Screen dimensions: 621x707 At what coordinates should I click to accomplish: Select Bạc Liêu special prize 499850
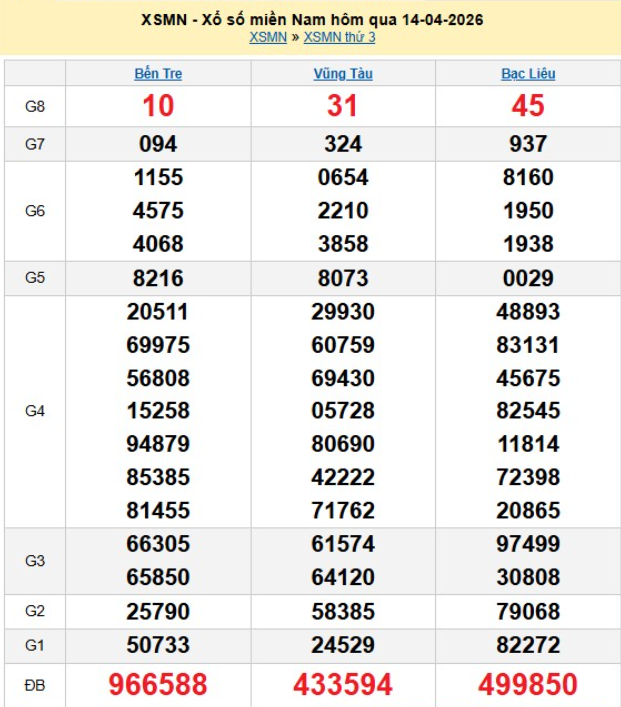527,684
